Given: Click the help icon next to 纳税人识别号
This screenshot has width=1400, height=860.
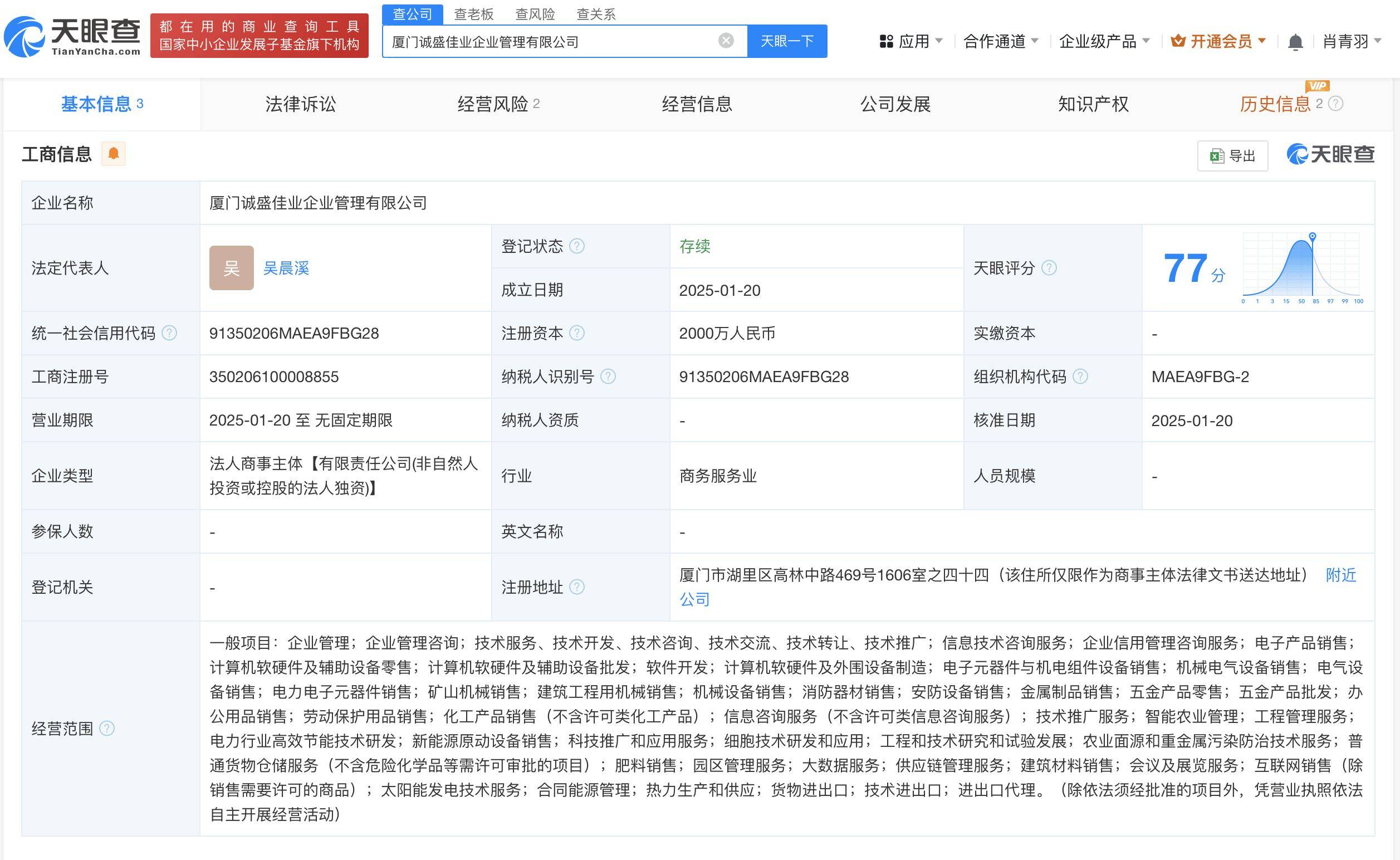Looking at the screenshot, I should (608, 377).
